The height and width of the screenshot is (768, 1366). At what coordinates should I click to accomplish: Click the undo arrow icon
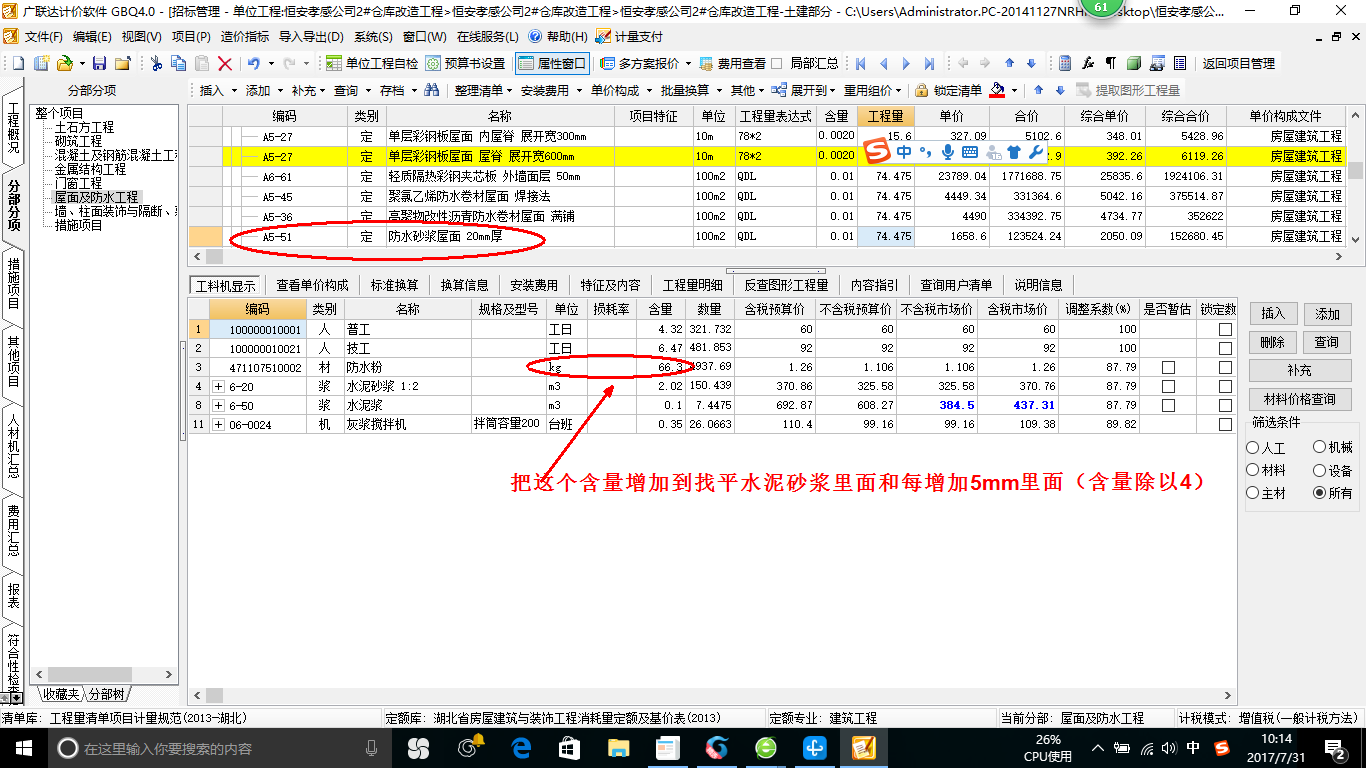253,63
